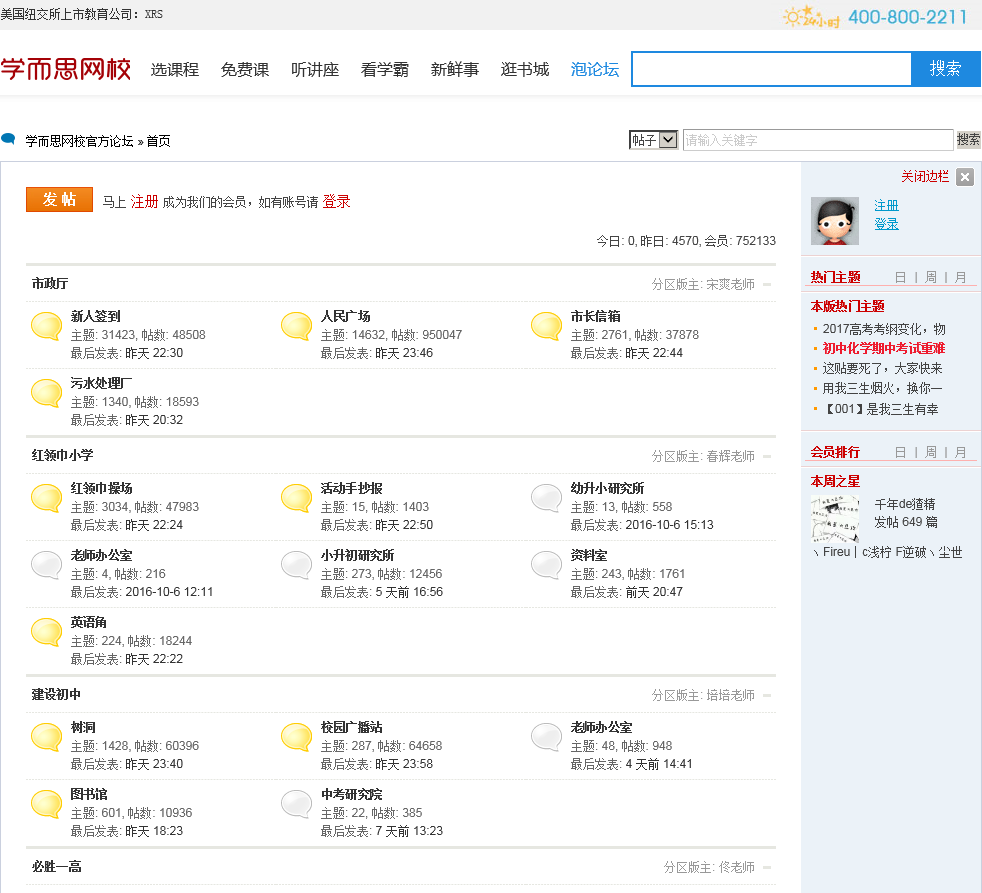This screenshot has height=893, width=982.
Task: Click the 幼升小研究所 gray bubble icon
Action: [x=546, y=498]
